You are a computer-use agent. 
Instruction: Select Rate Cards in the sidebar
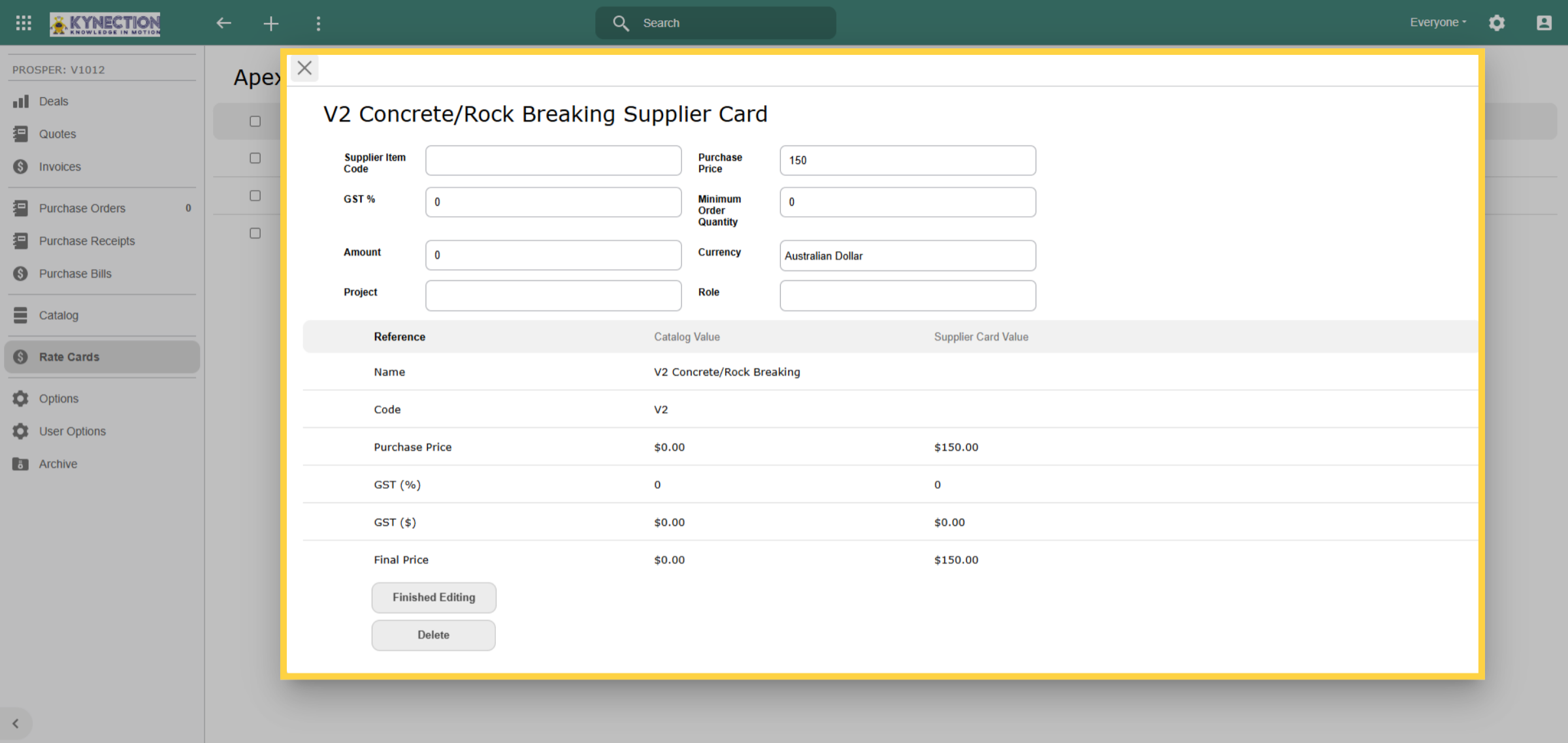[102, 357]
